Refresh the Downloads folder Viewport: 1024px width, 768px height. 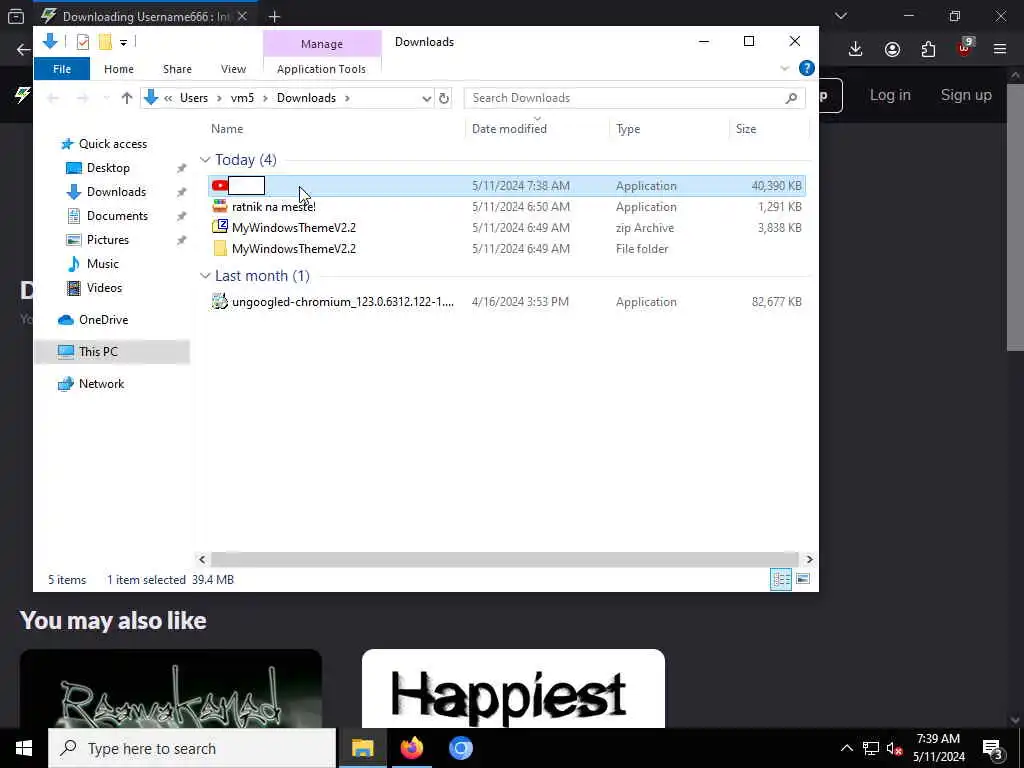[444, 98]
